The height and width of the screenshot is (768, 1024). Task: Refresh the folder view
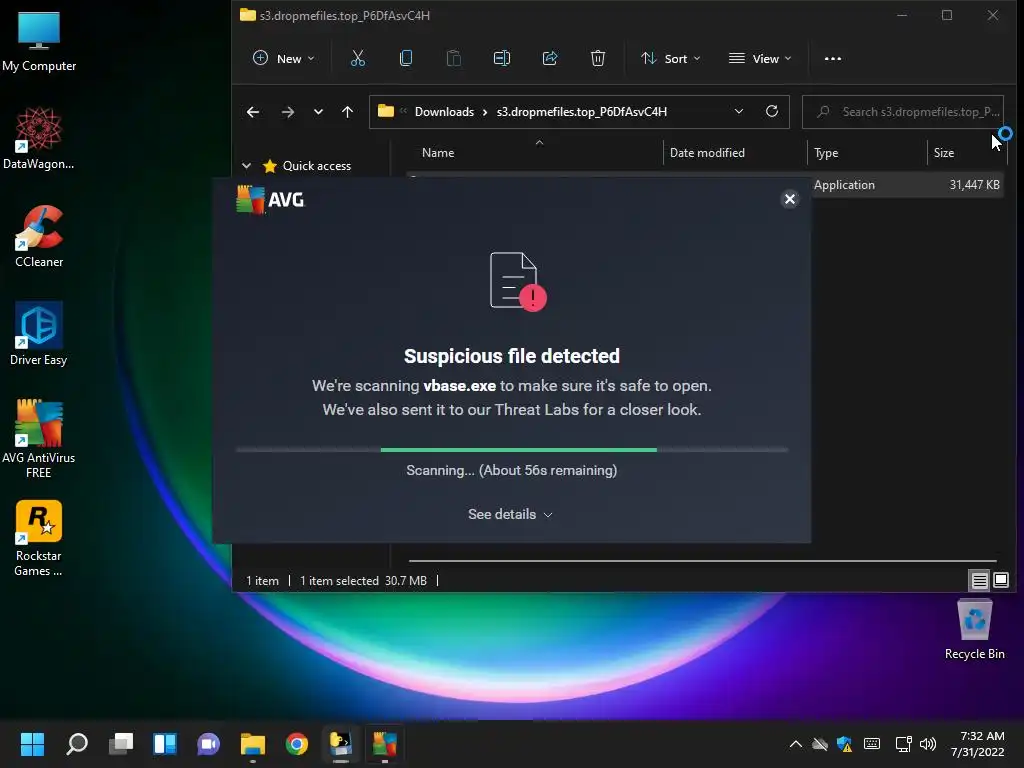772,112
